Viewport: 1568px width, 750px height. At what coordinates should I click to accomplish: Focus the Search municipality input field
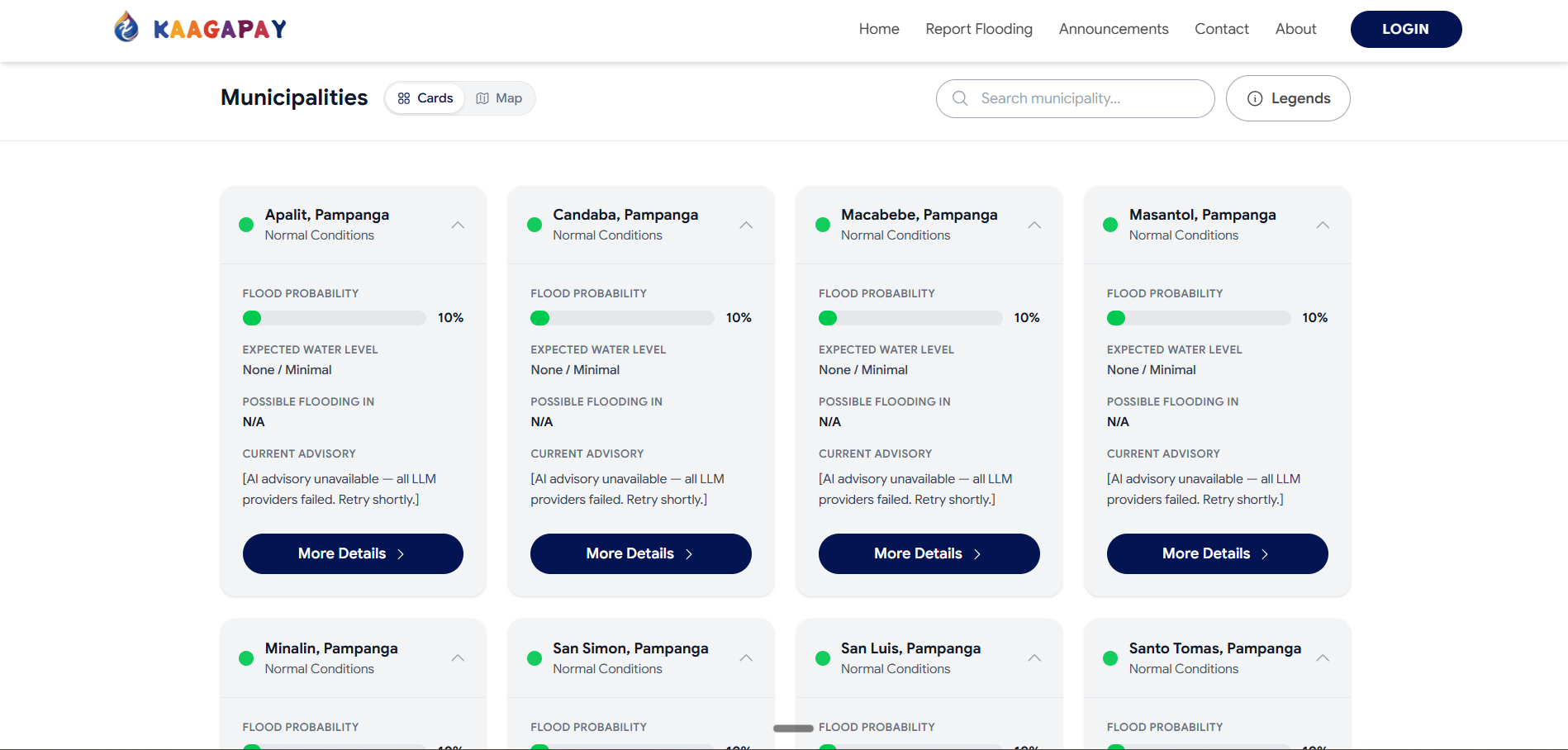coord(1076,98)
